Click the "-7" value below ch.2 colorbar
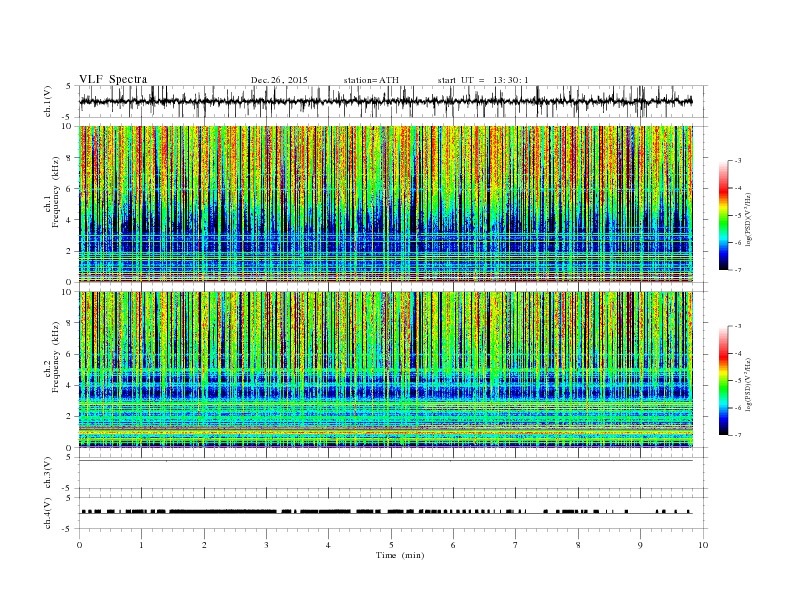The image size is (792, 612). 737,435
